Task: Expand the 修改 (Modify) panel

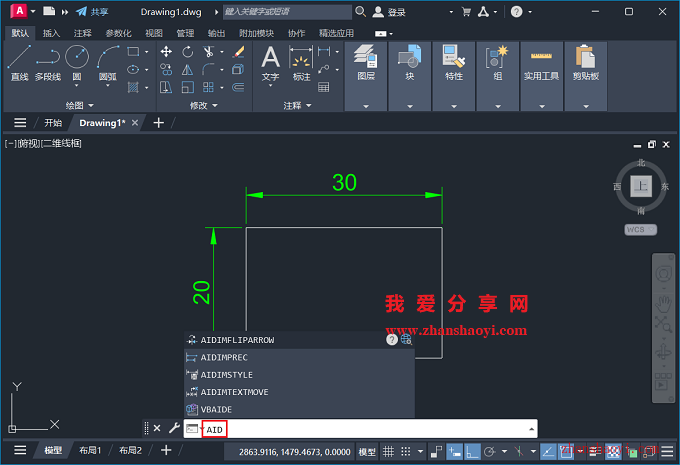Action: point(203,105)
